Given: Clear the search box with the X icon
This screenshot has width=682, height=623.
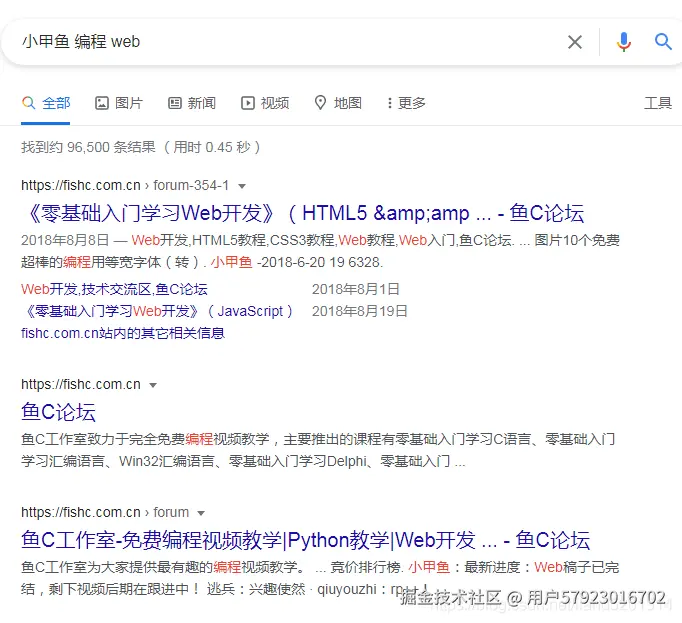Looking at the screenshot, I should click(575, 42).
